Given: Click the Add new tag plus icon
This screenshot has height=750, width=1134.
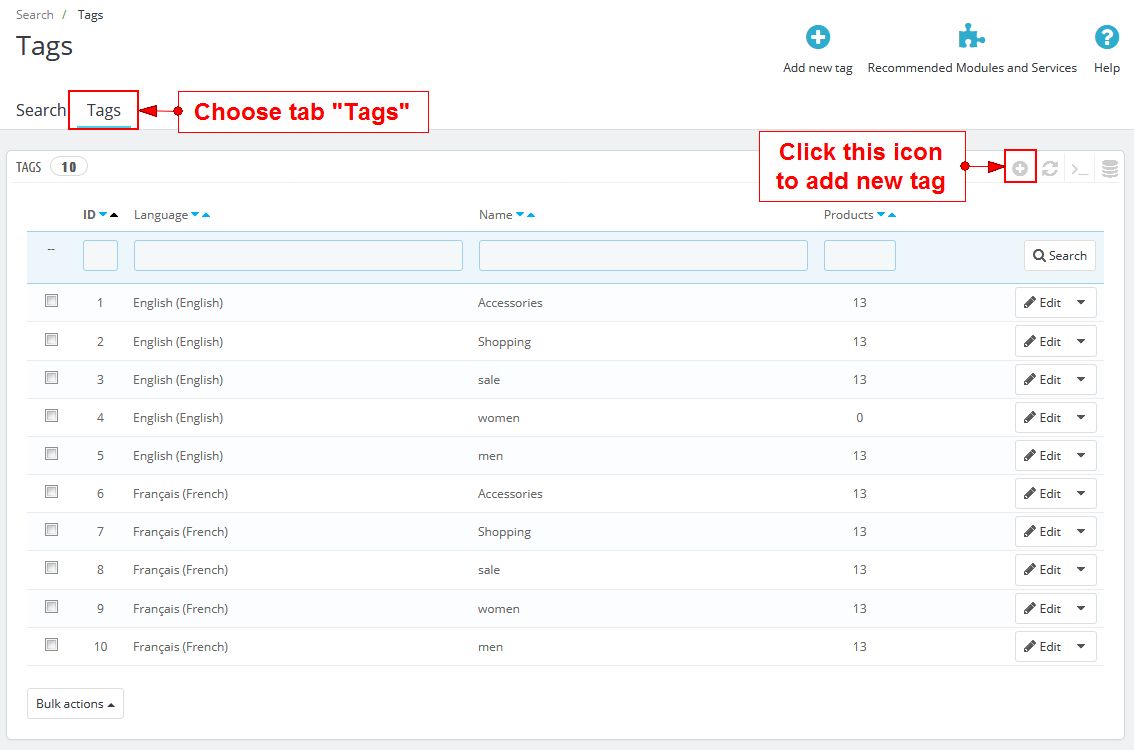Looking at the screenshot, I should (818, 38).
